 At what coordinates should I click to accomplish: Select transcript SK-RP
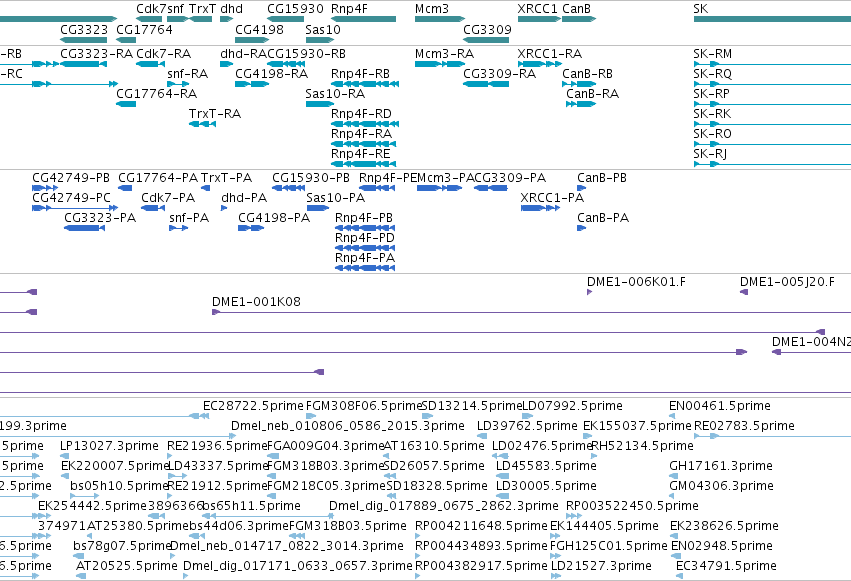coord(772,104)
